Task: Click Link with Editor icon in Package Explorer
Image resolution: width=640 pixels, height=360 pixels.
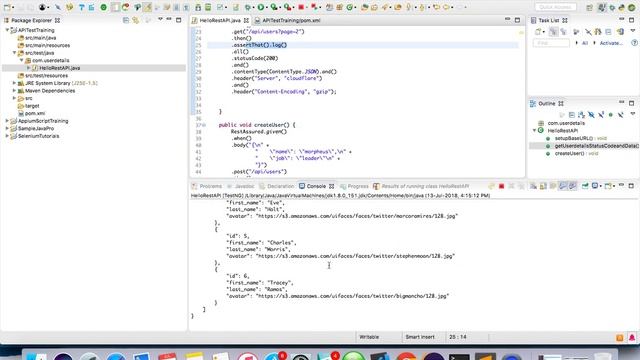Action: click(x=136, y=20)
